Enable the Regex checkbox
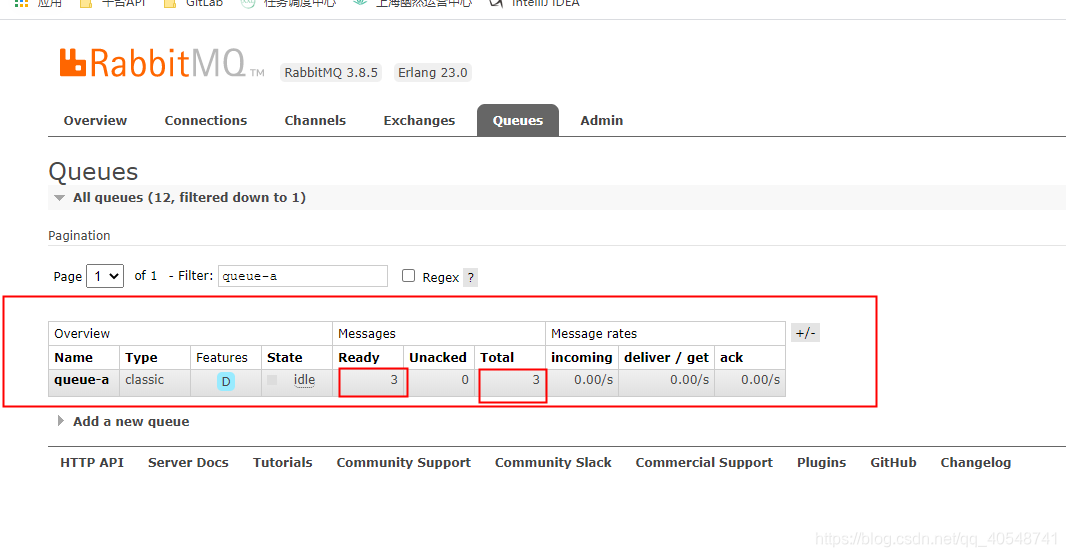This screenshot has height=557, width=1066. 408,275
